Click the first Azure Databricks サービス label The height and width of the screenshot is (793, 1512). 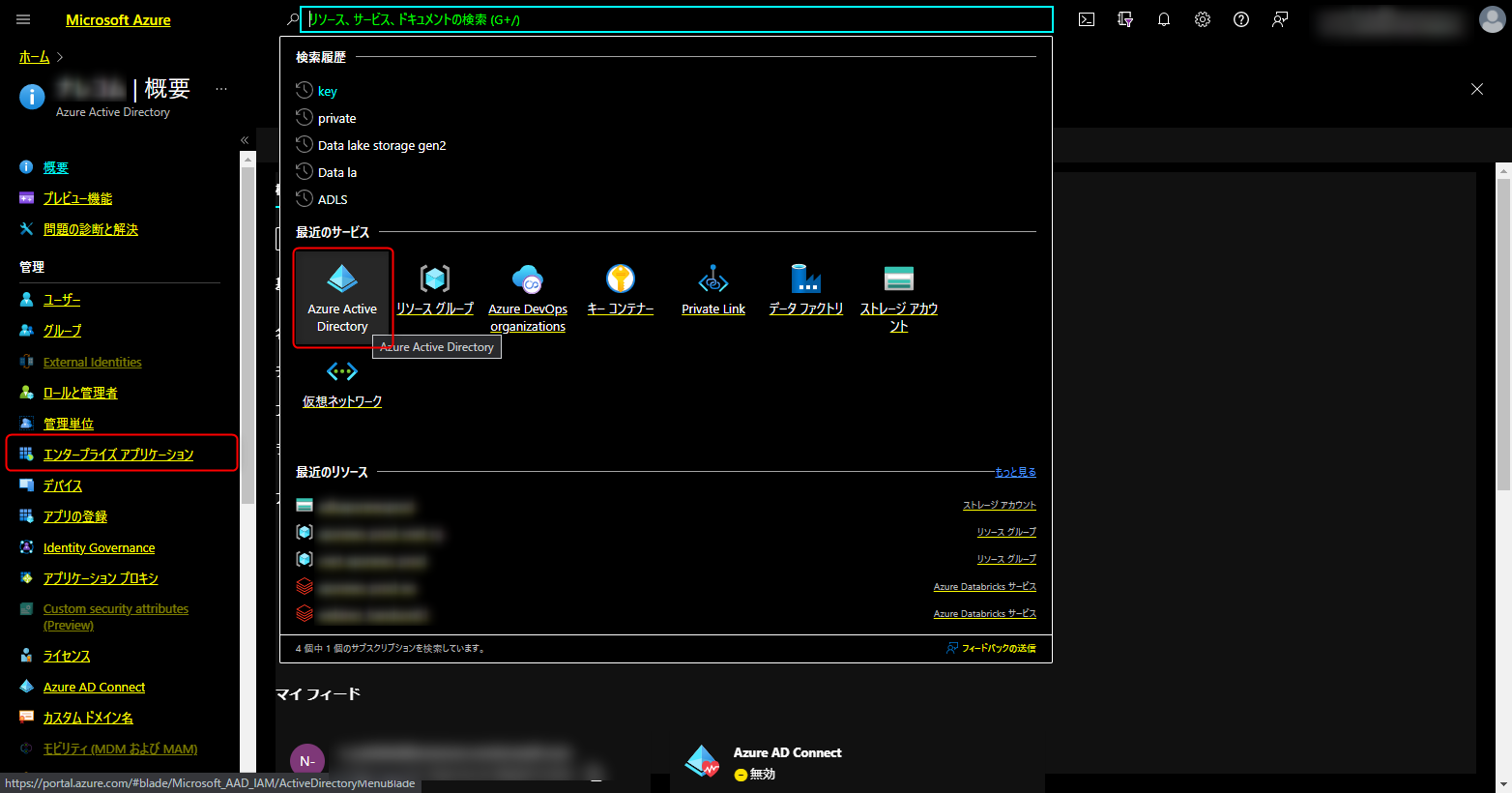click(985, 586)
